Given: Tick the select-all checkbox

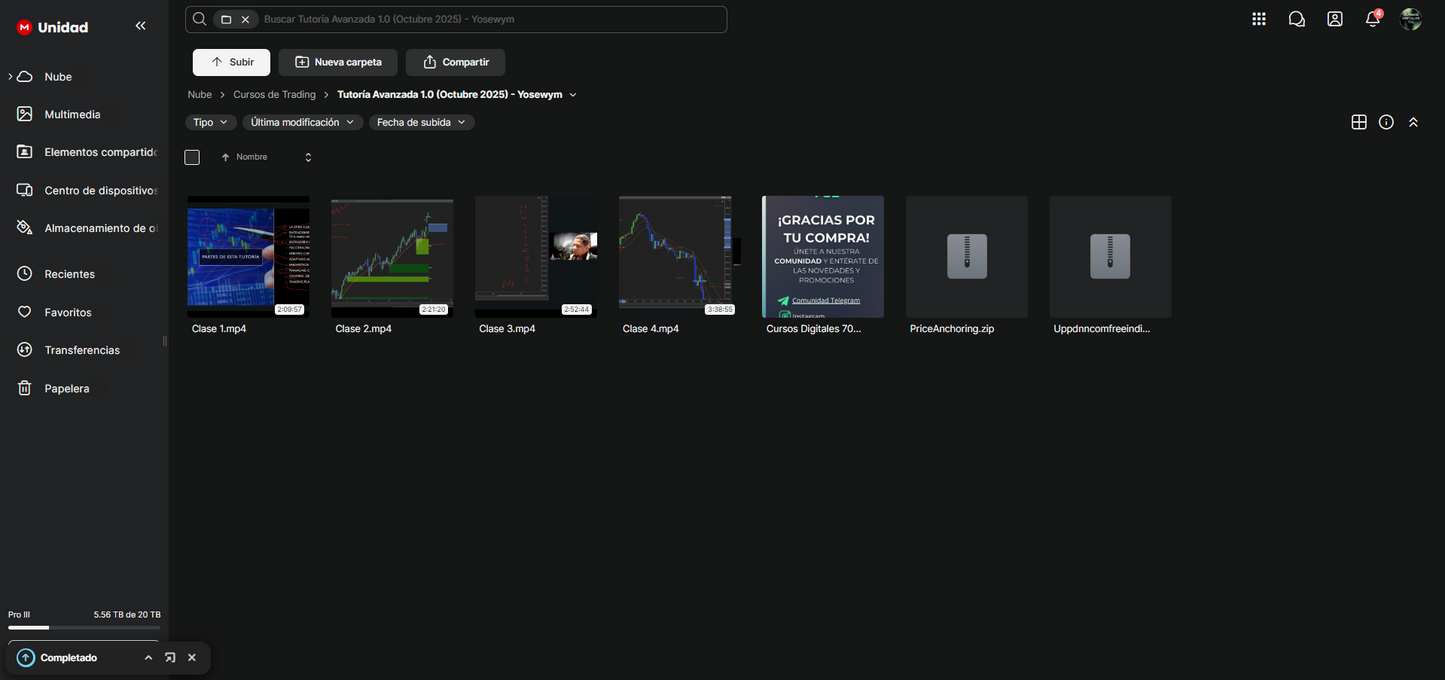Looking at the screenshot, I should [x=192, y=157].
